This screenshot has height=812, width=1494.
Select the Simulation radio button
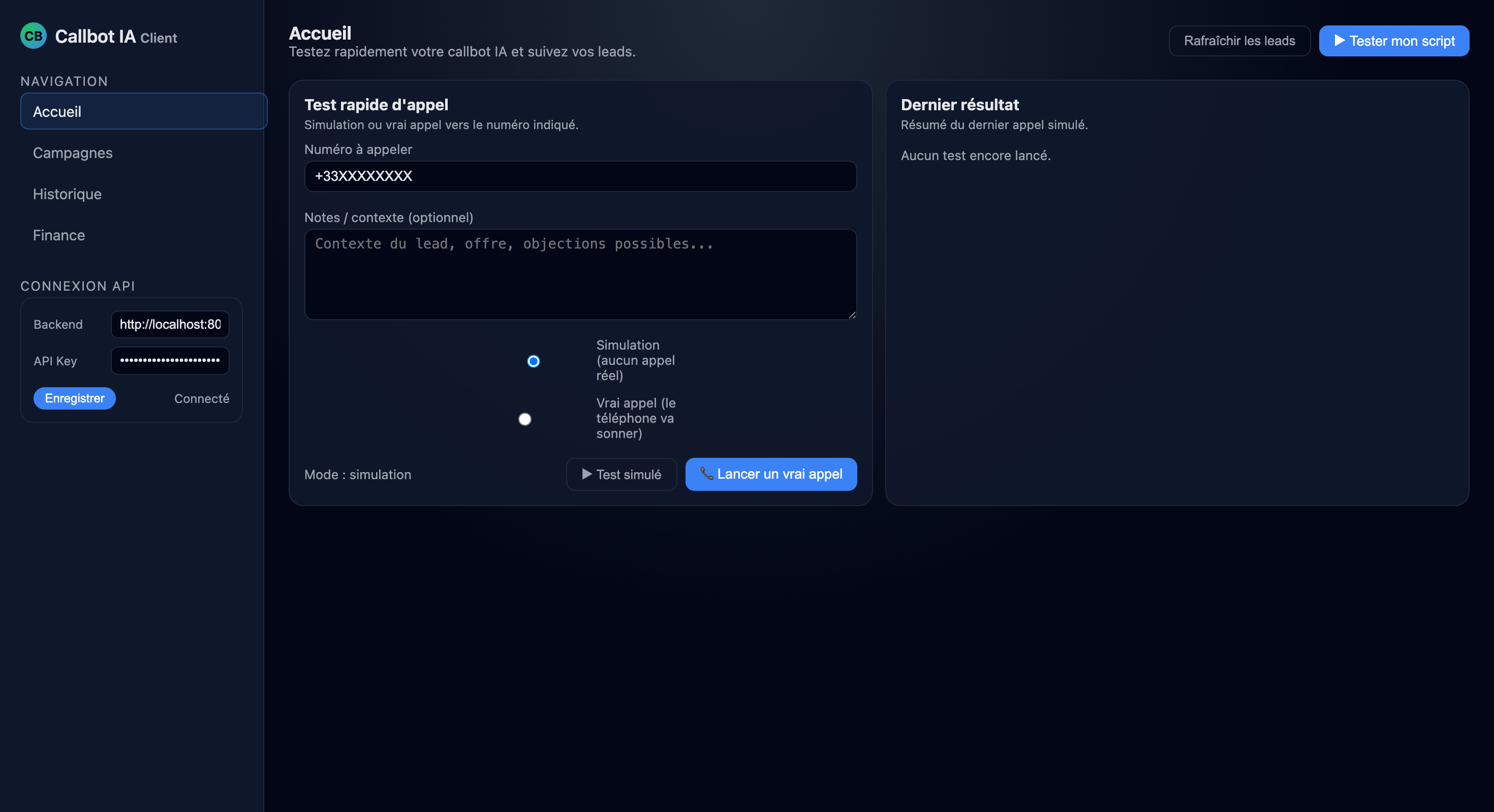coord(533,361)
